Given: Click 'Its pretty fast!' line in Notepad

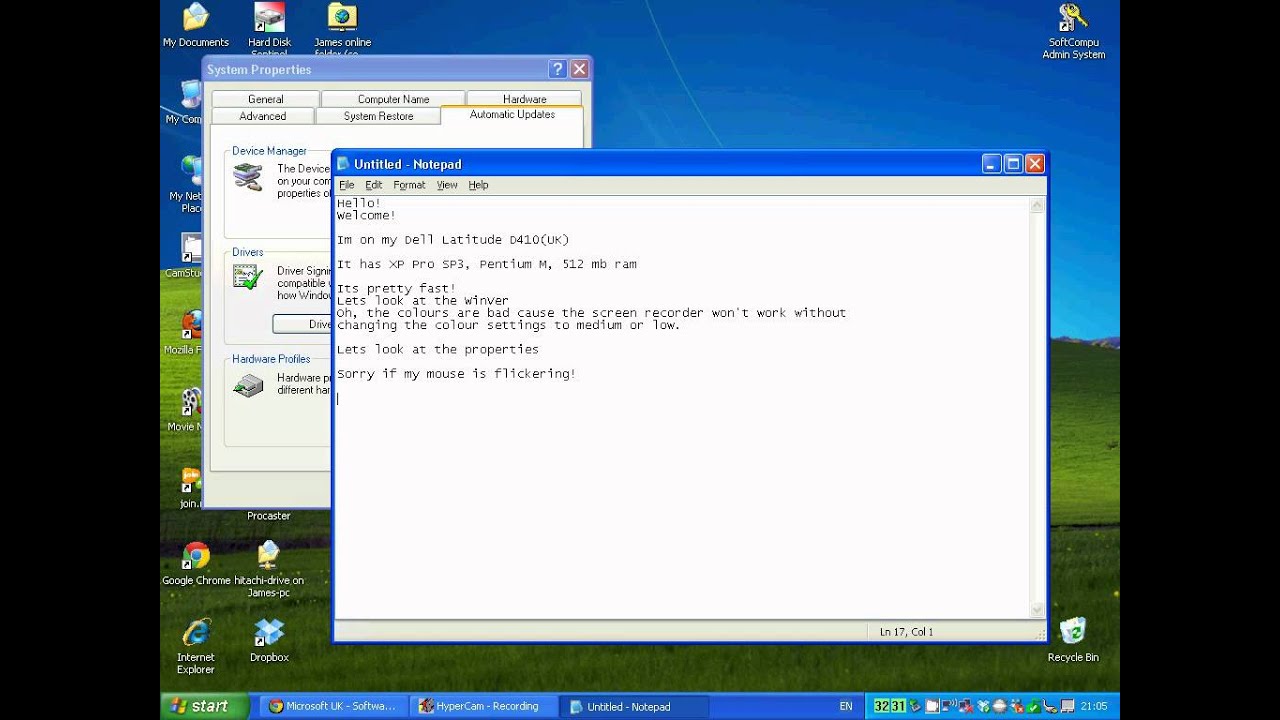Looking at the screenshot, I should pos(396,288).
